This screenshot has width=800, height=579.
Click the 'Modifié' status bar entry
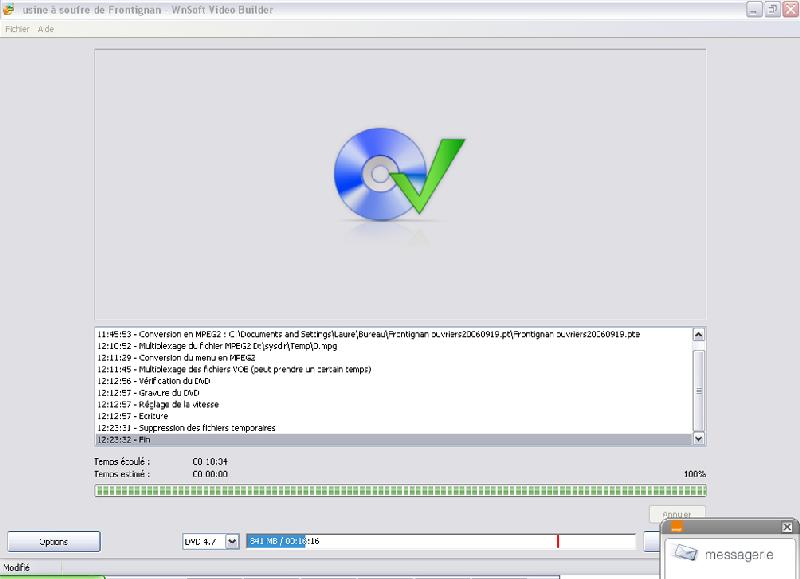(x=16, y=567)
